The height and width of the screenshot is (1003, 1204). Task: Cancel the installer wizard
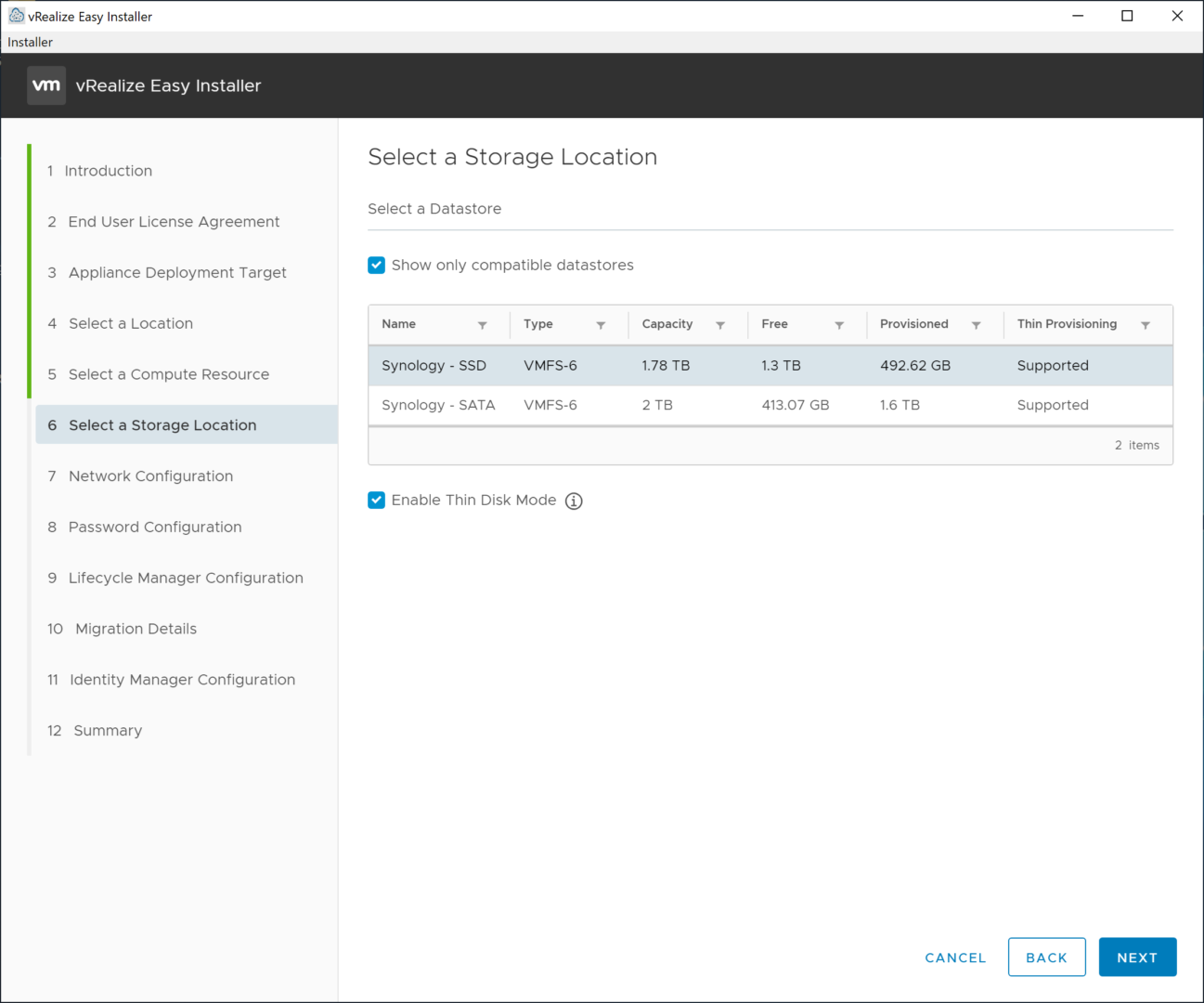pyautogui.click(x=955, y=957)
